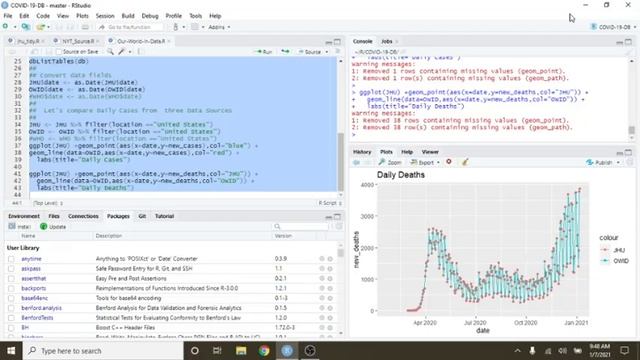Viewport: 640px width, 360px height.
Task: Minimize the console pane
Action: (620, 42)
